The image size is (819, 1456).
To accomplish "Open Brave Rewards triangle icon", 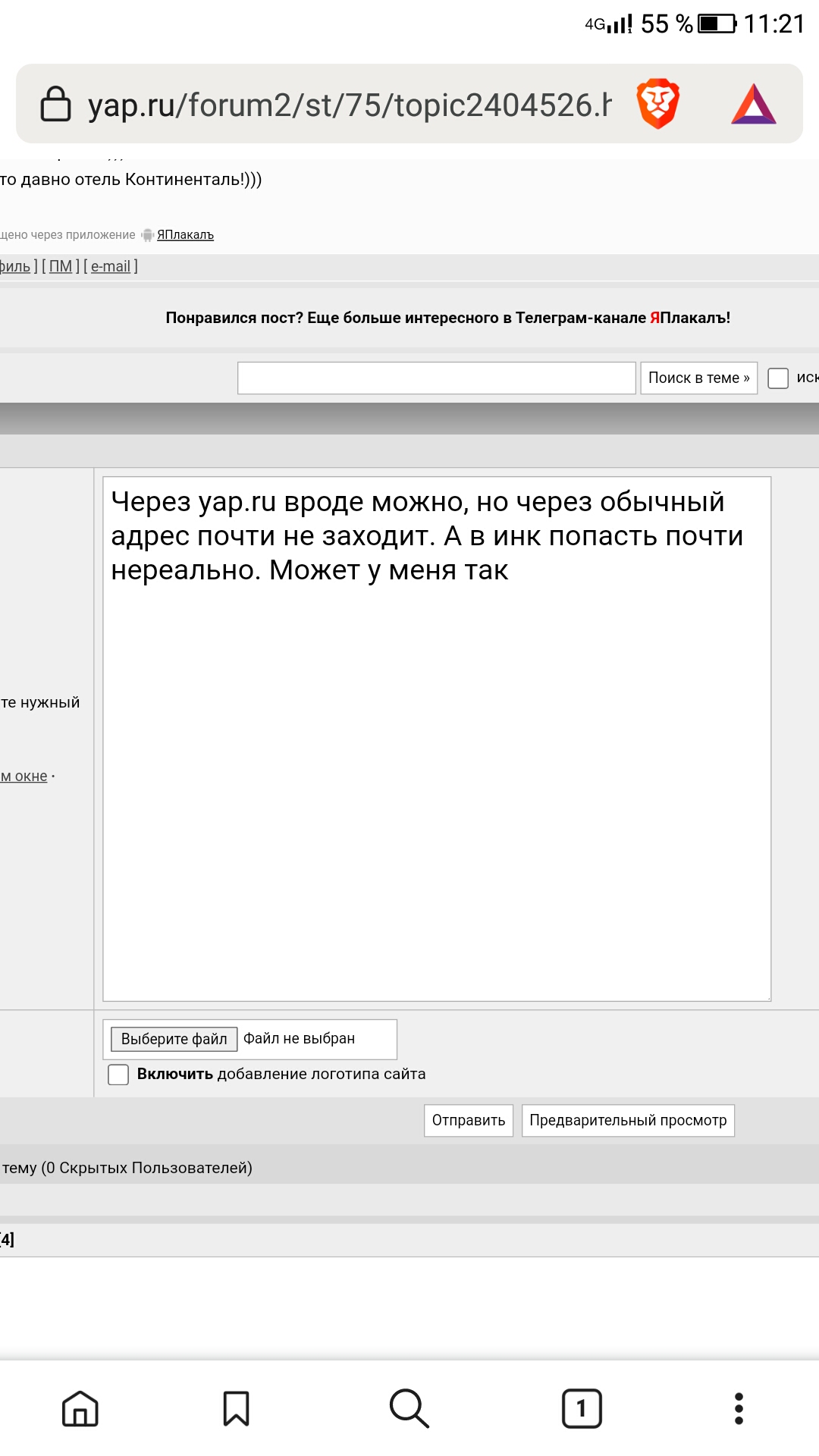I will click(754, 104).
